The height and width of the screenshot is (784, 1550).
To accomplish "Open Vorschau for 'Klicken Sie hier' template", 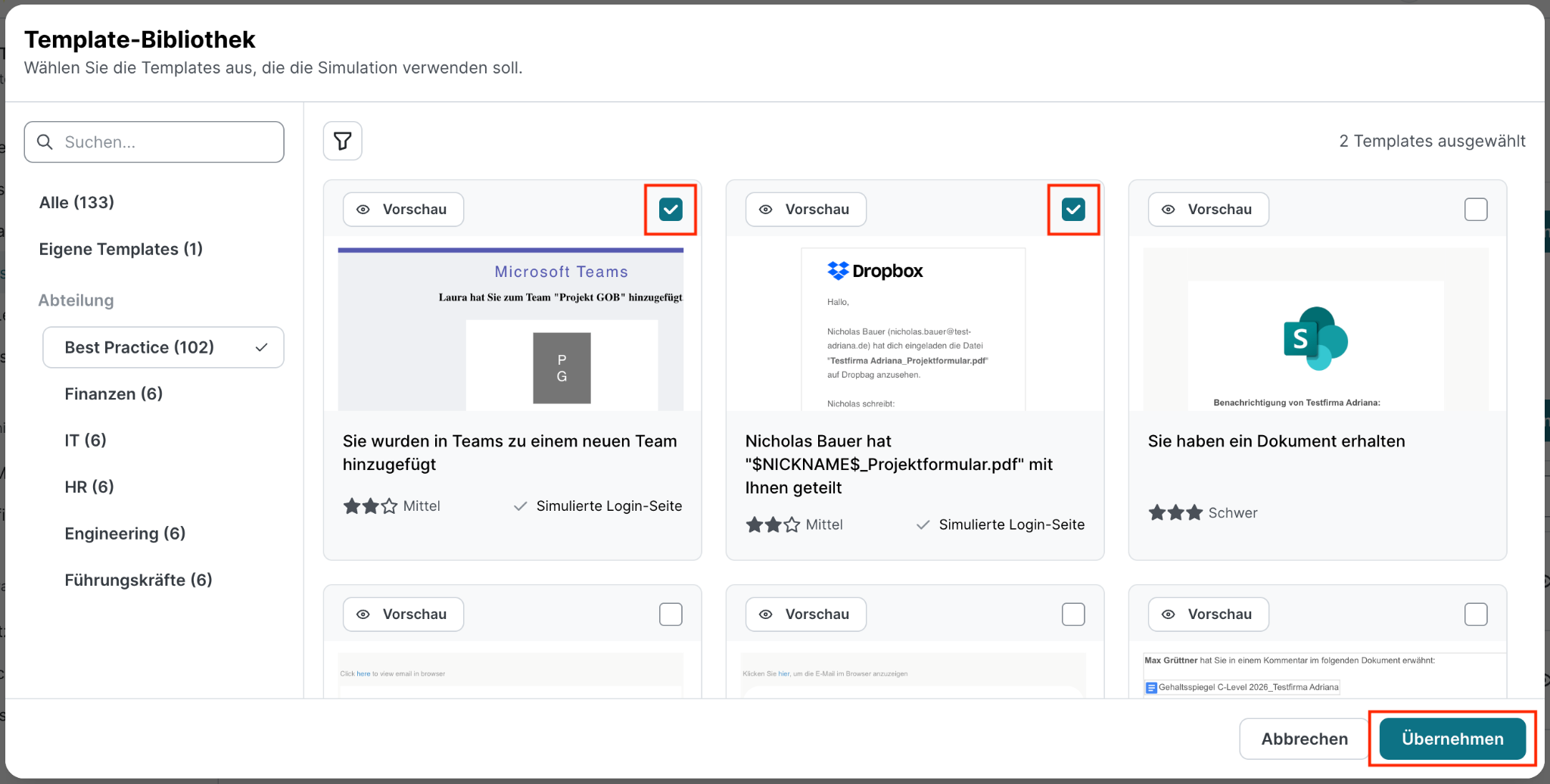I will 806,614.
